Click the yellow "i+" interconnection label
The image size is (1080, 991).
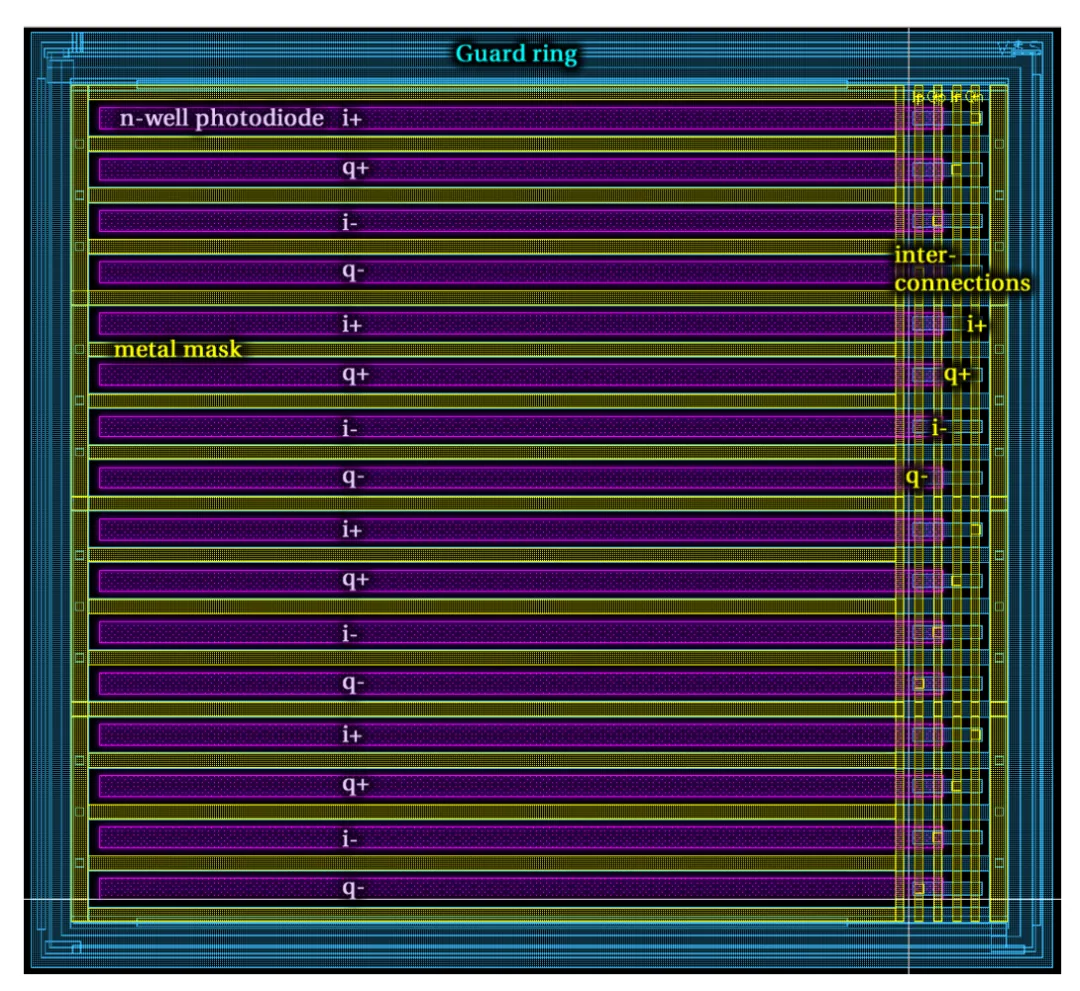coord(977,324)
